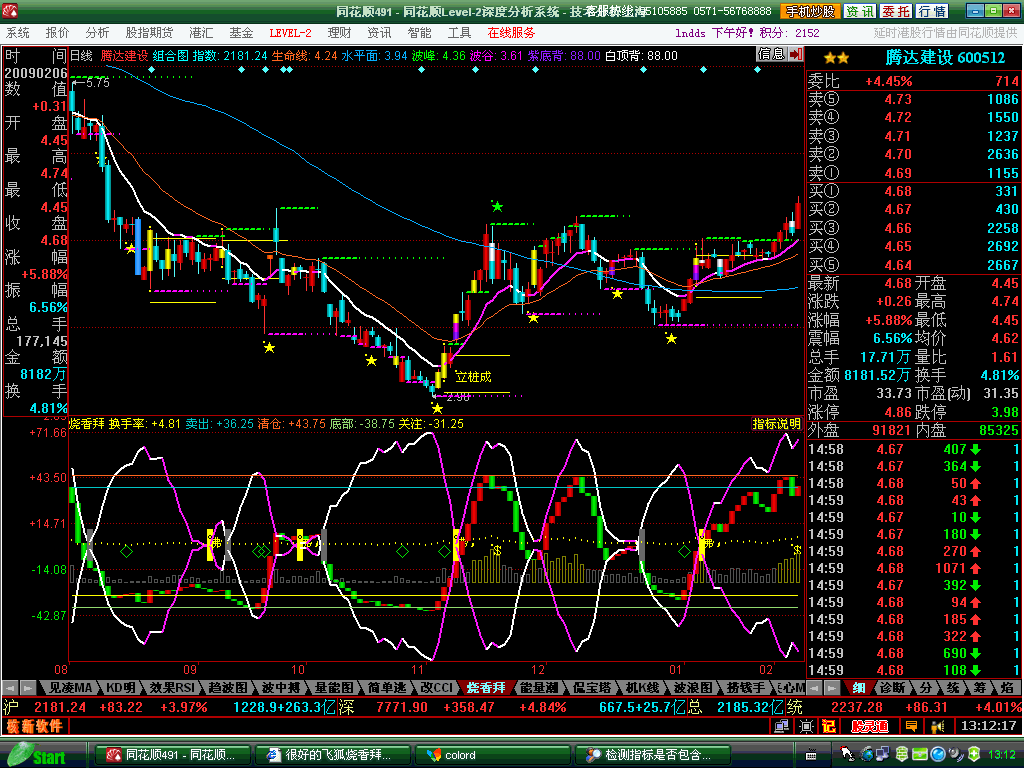Image resolution: width=1024 pixels, height=768 pixels.
Task: Click the 同花顺 application logo icon
Action: pyautogui.click(x=9, y=11)
